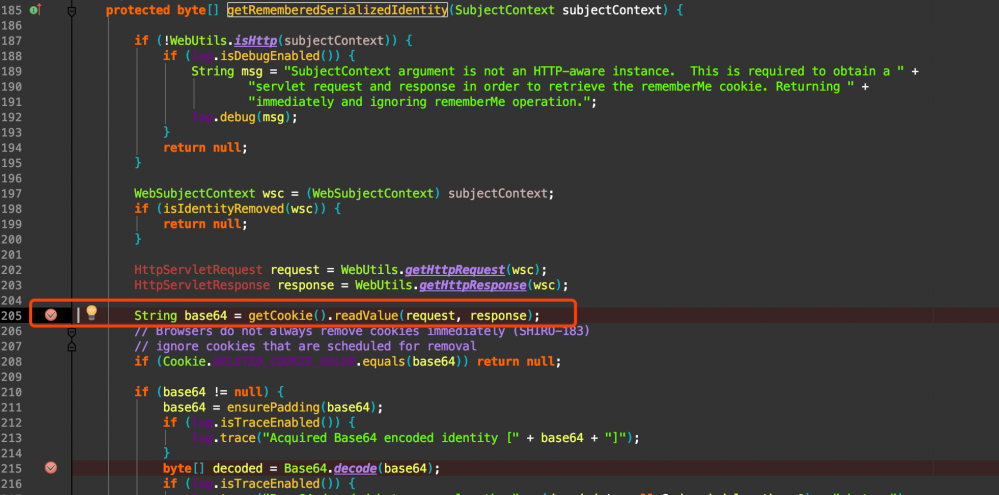Image resolution: width=999 pixels, height=495 pixels.
Task: Click line number 204 in the gutter
Action: tap(11, 300)
